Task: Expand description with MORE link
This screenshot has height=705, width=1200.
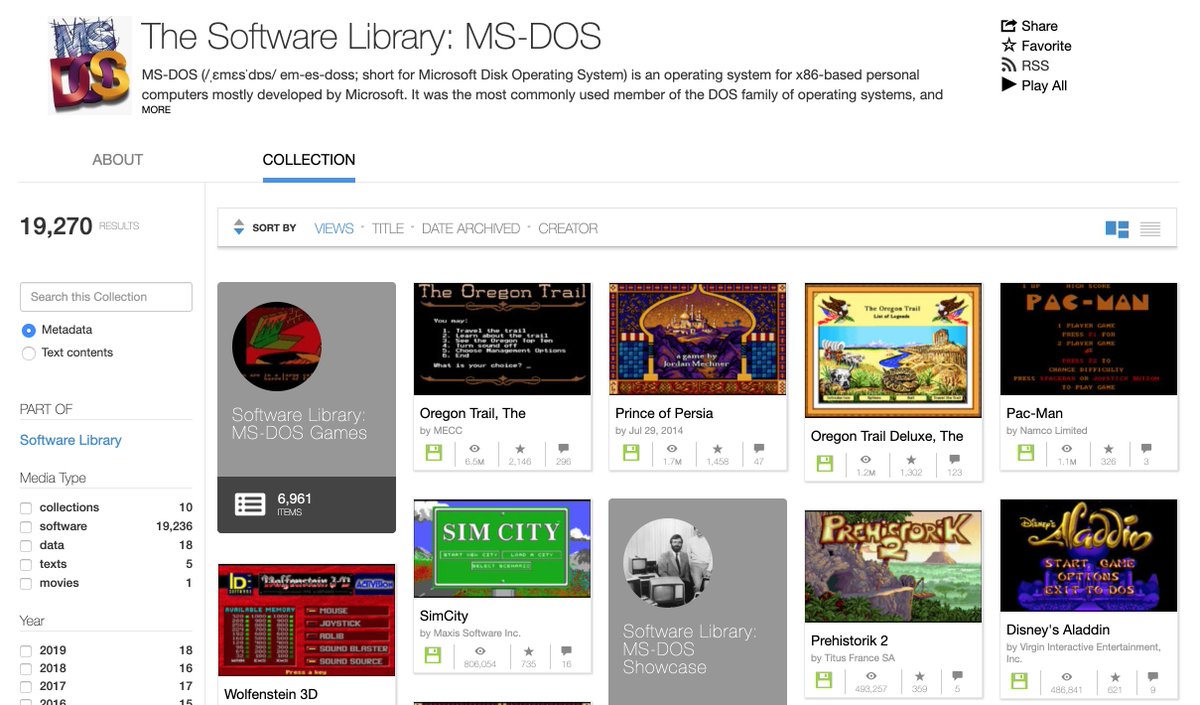Action: (156, 110)
